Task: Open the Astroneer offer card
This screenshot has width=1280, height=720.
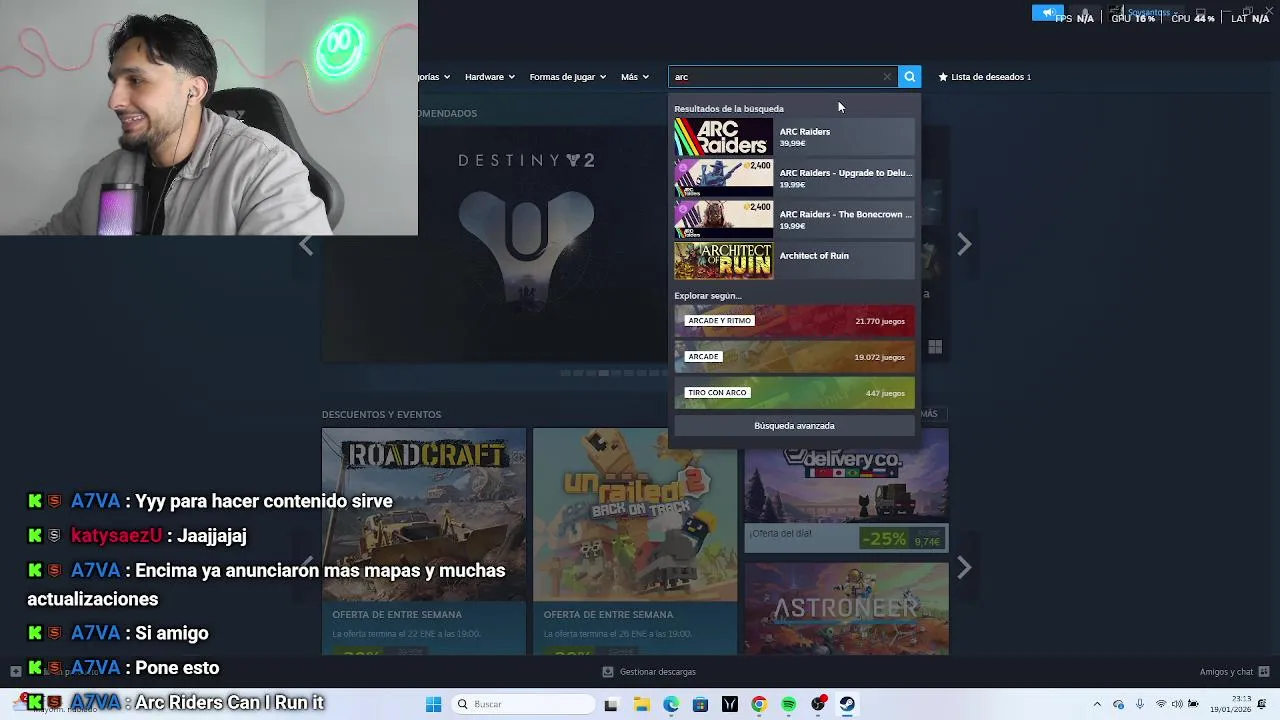Action: pos(846,608)
